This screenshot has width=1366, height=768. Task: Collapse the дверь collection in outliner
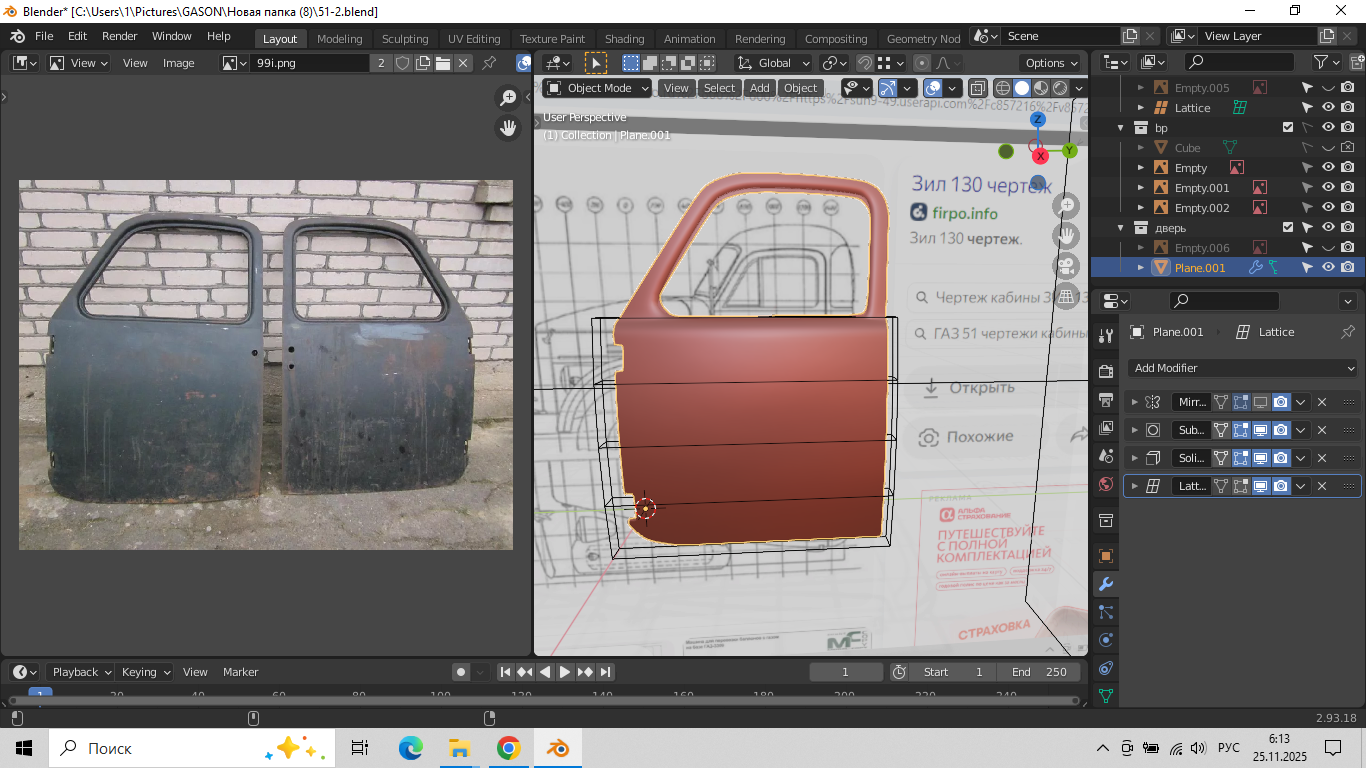click(x=1122, y=228)
